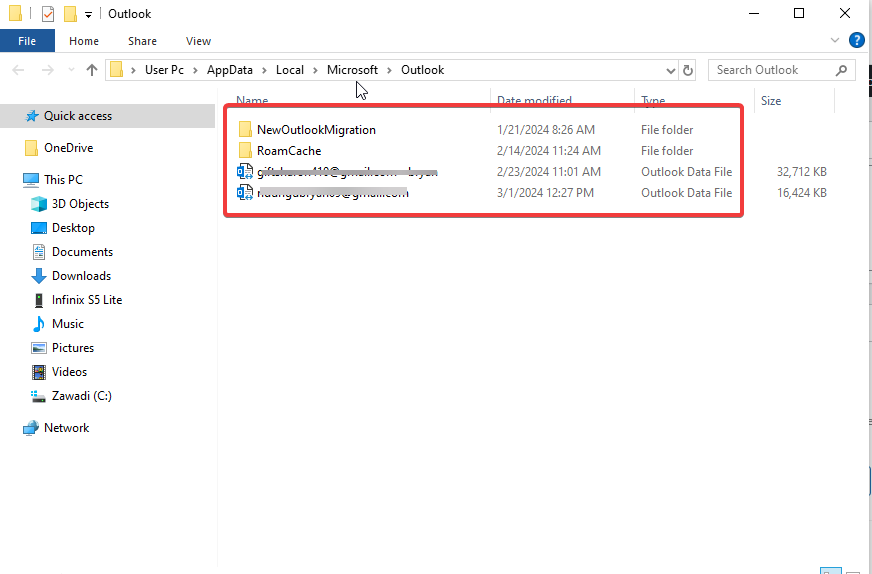This screenshot has height=574, width=872.
Task: Select the Infinix S5 Lite device
Action: [x=86, y=300]
